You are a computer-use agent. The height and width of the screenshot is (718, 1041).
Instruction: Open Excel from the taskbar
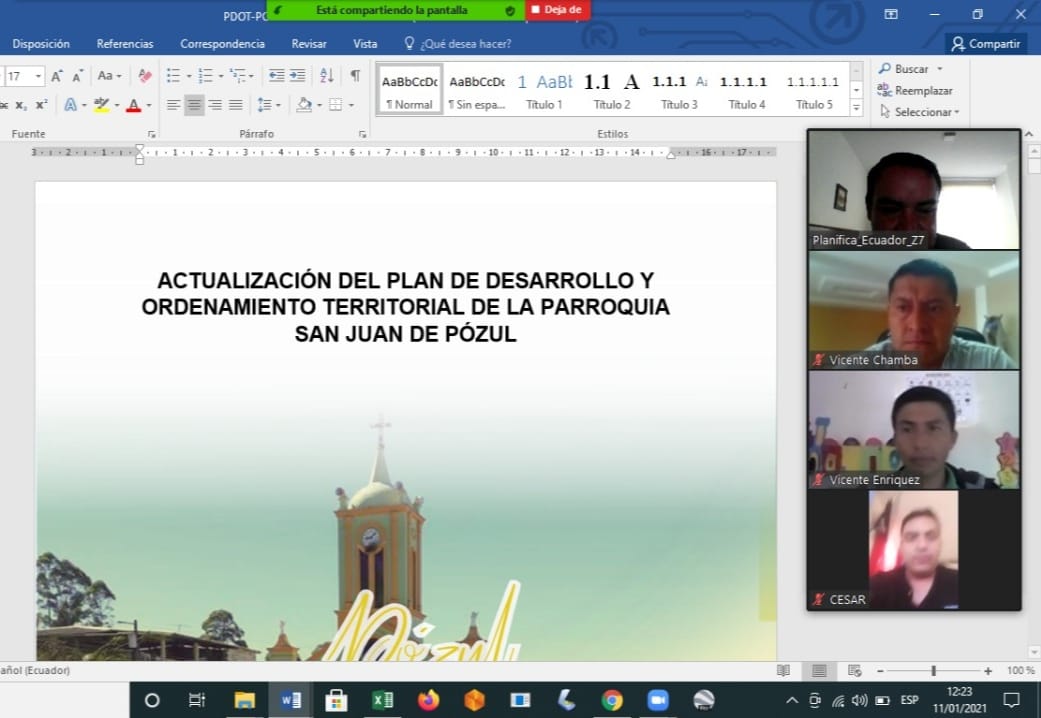[x=383, y=699]
